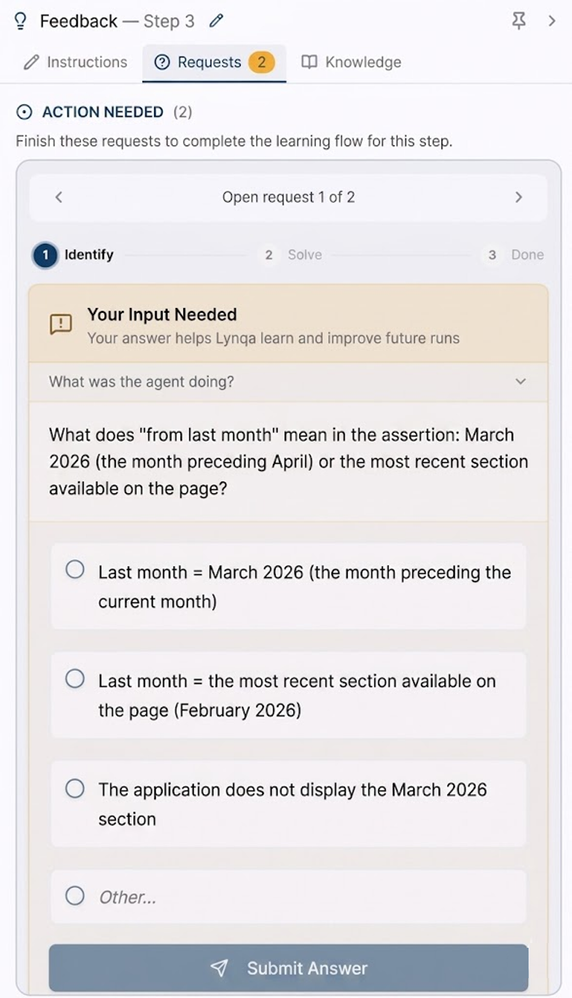This screenshot has height=998, width=572.
Task: Click the right chevron in top header
Action: coord(552,21)
